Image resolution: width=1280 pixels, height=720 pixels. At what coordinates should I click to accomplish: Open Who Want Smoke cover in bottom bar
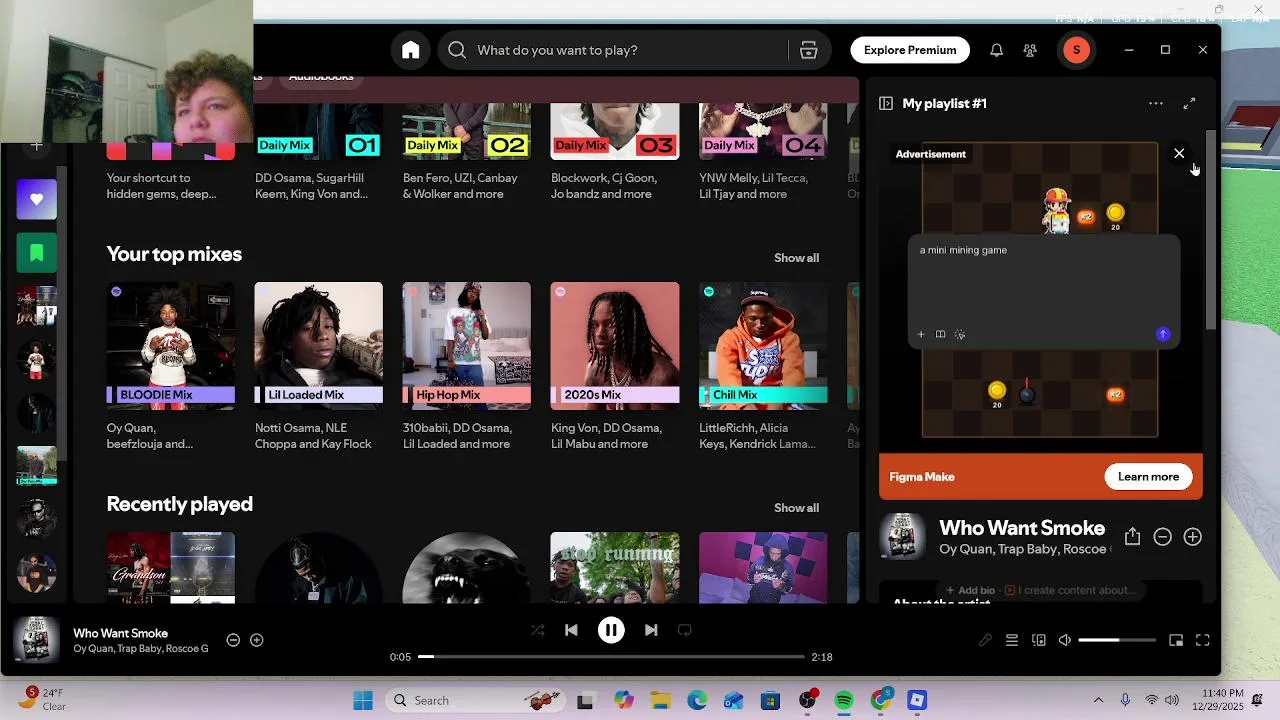point(36,640)
